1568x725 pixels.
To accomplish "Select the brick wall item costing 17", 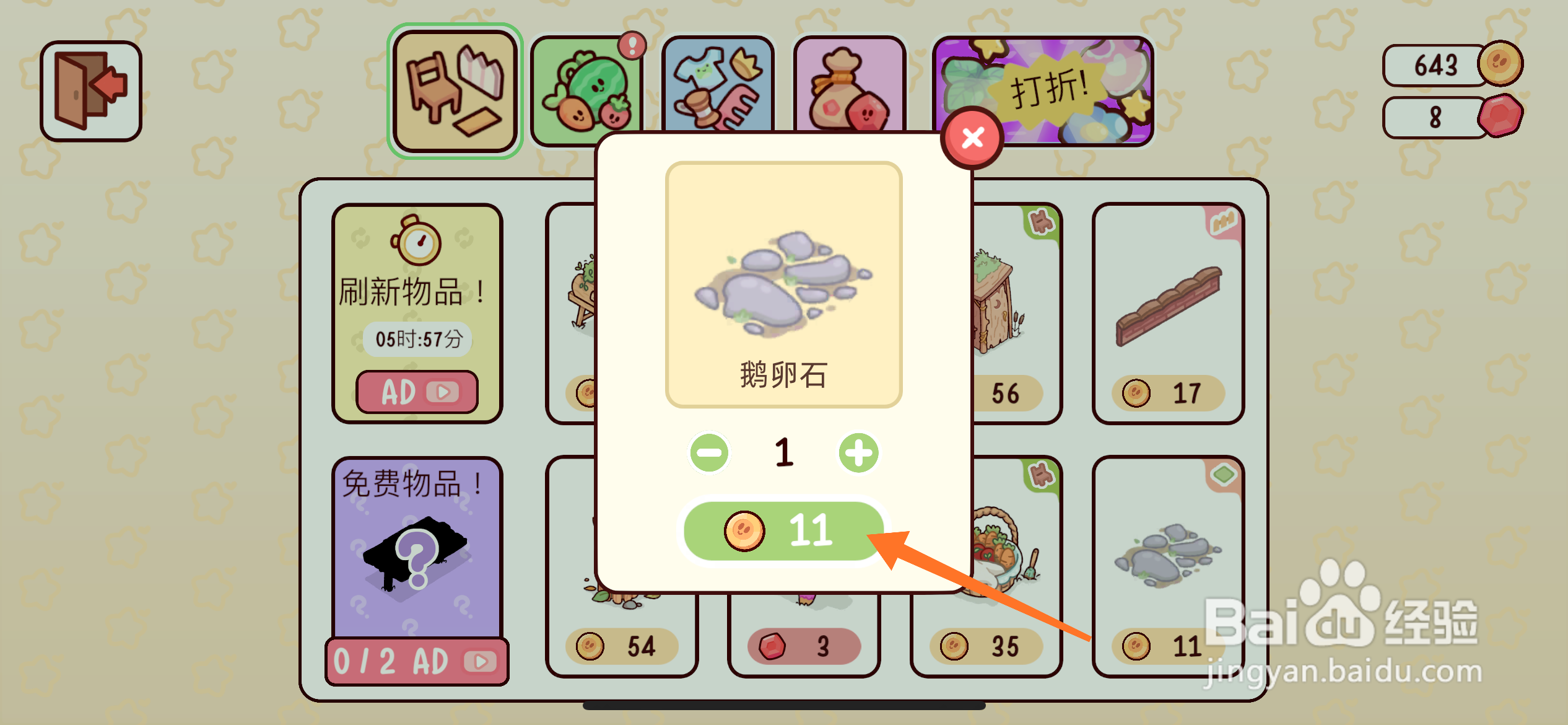I will [x=1169, y=314].
